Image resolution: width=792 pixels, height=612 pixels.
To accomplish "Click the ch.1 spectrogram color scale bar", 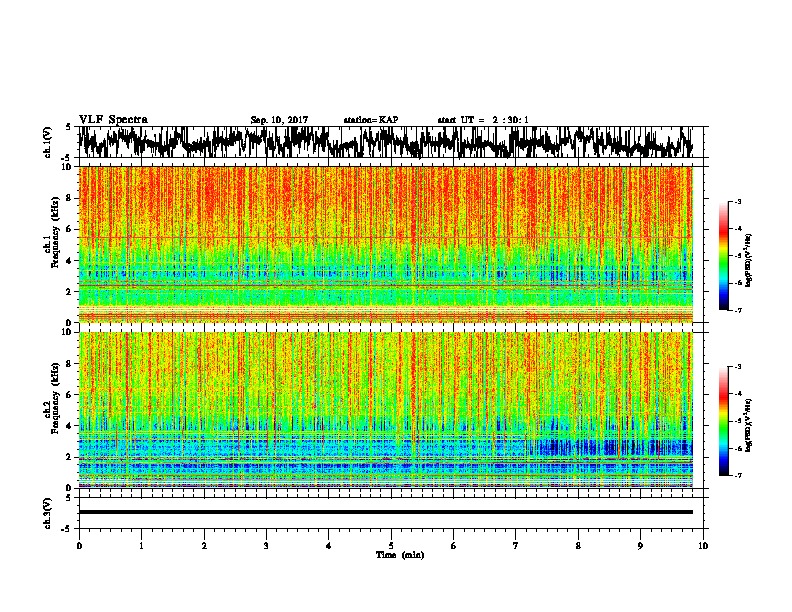I will coord(723,256).
